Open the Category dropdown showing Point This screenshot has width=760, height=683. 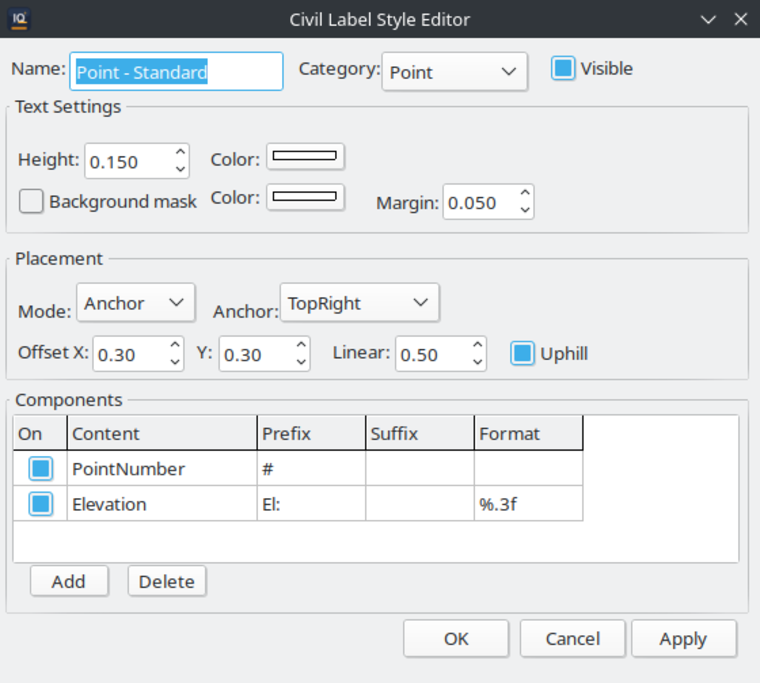[454, 72]
